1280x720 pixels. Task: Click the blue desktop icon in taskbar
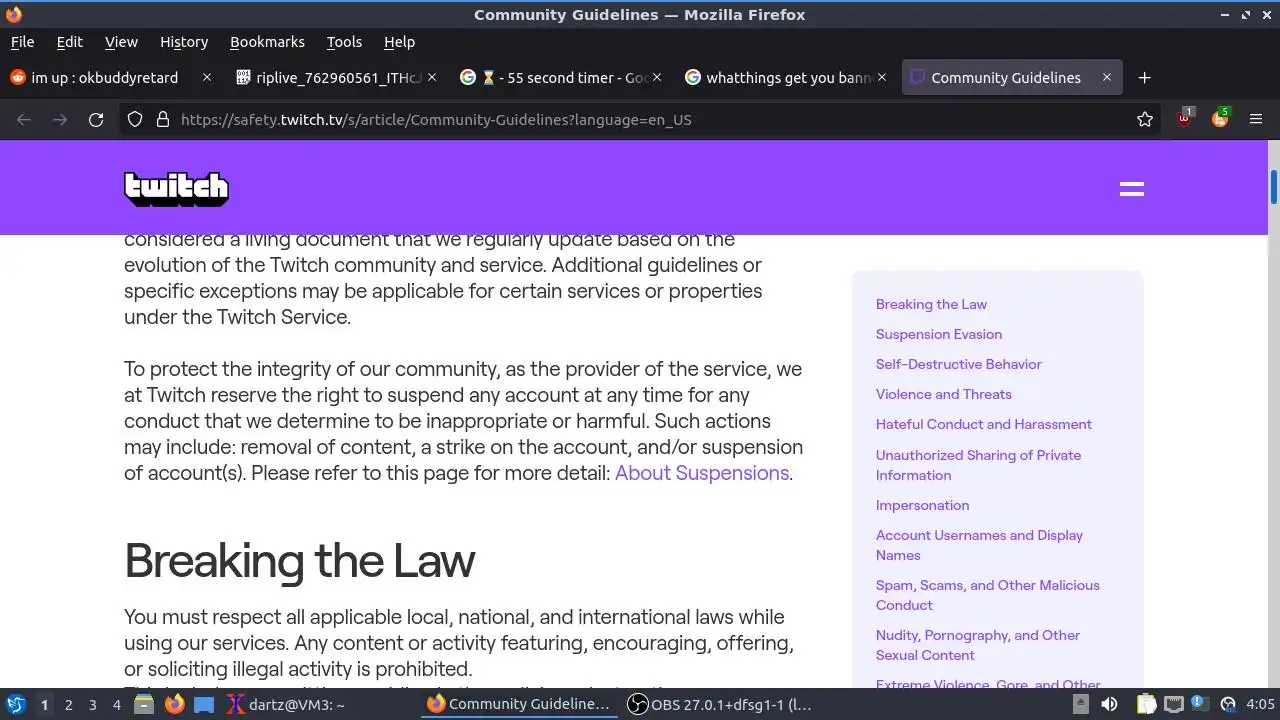click(204, 705)
